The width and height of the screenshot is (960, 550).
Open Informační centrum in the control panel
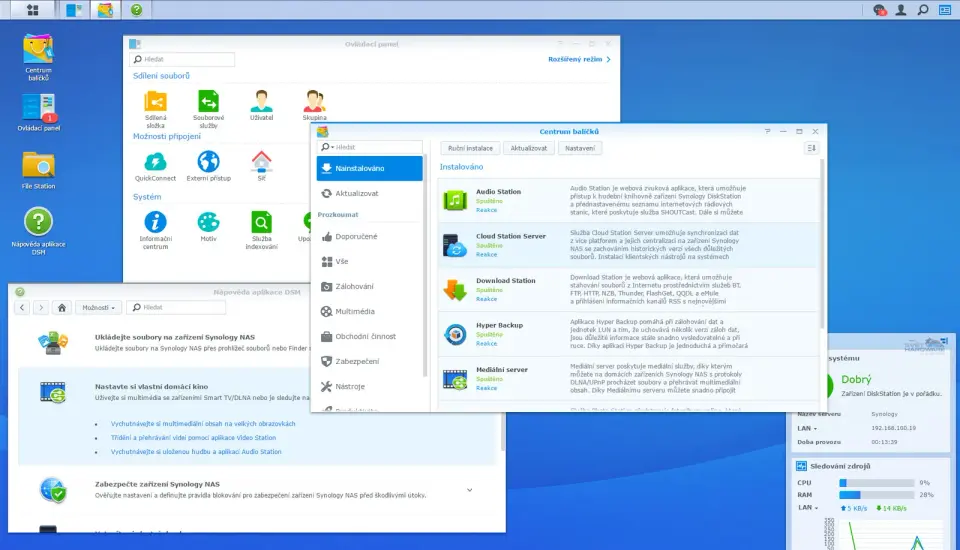pyautogui.click(x=155, y=222)
